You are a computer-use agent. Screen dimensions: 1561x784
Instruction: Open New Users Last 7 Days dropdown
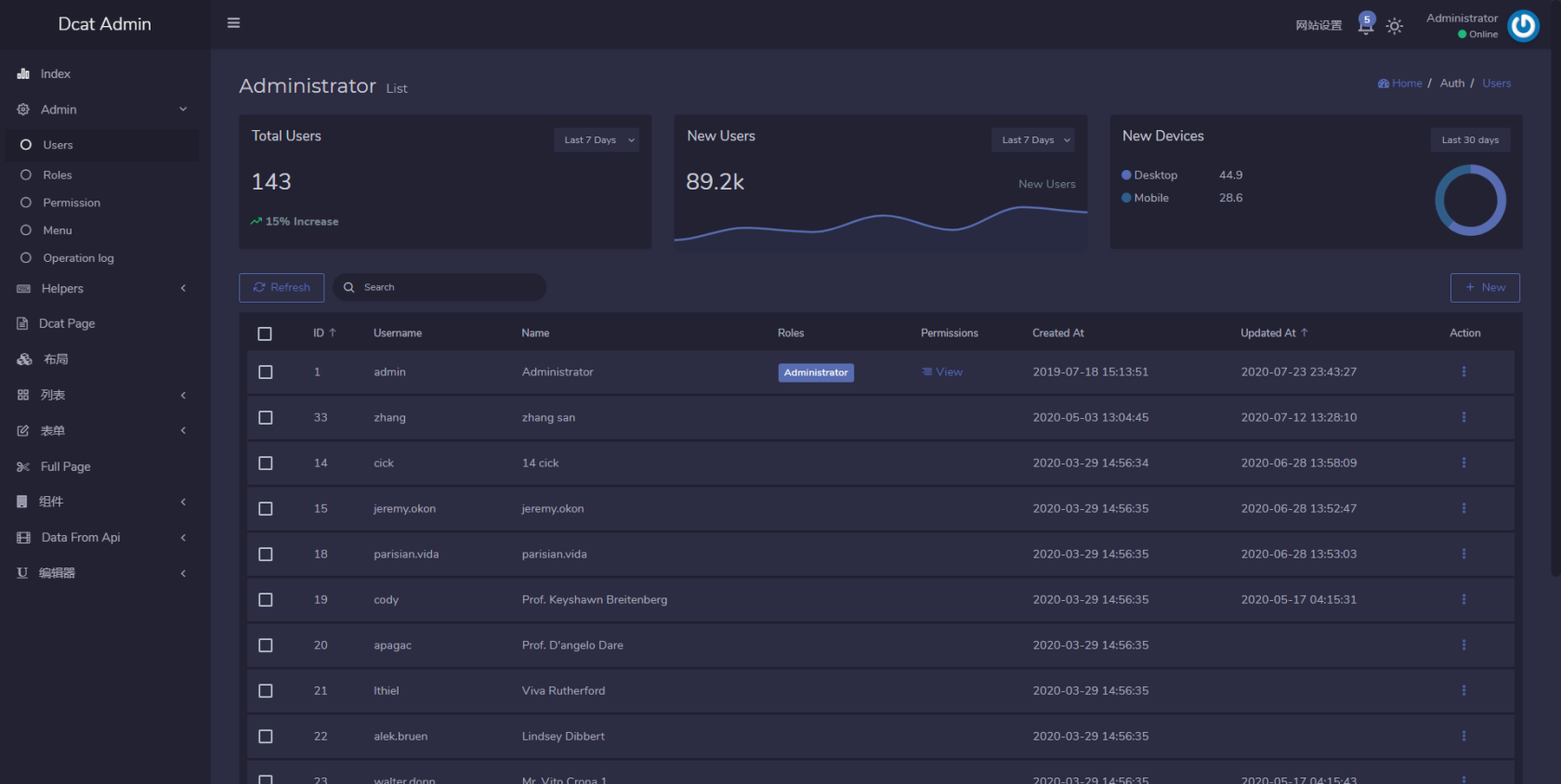(1033, 140)
